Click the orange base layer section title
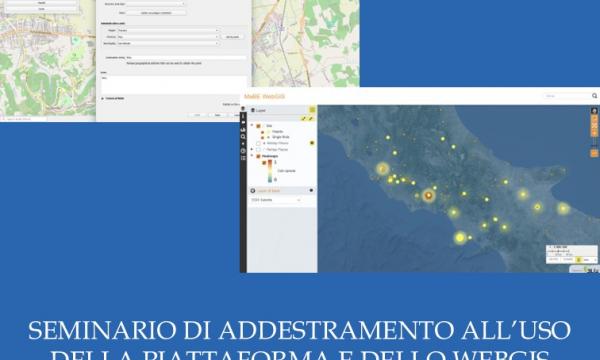 point(268,191)
